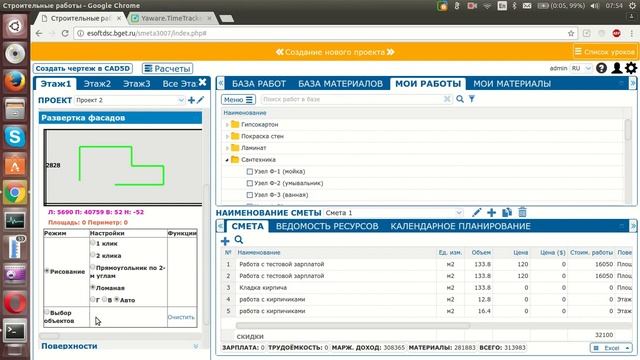The image size is (640, 360).
Task: Add a new project with plus icon
Action: tap(191, 100)
